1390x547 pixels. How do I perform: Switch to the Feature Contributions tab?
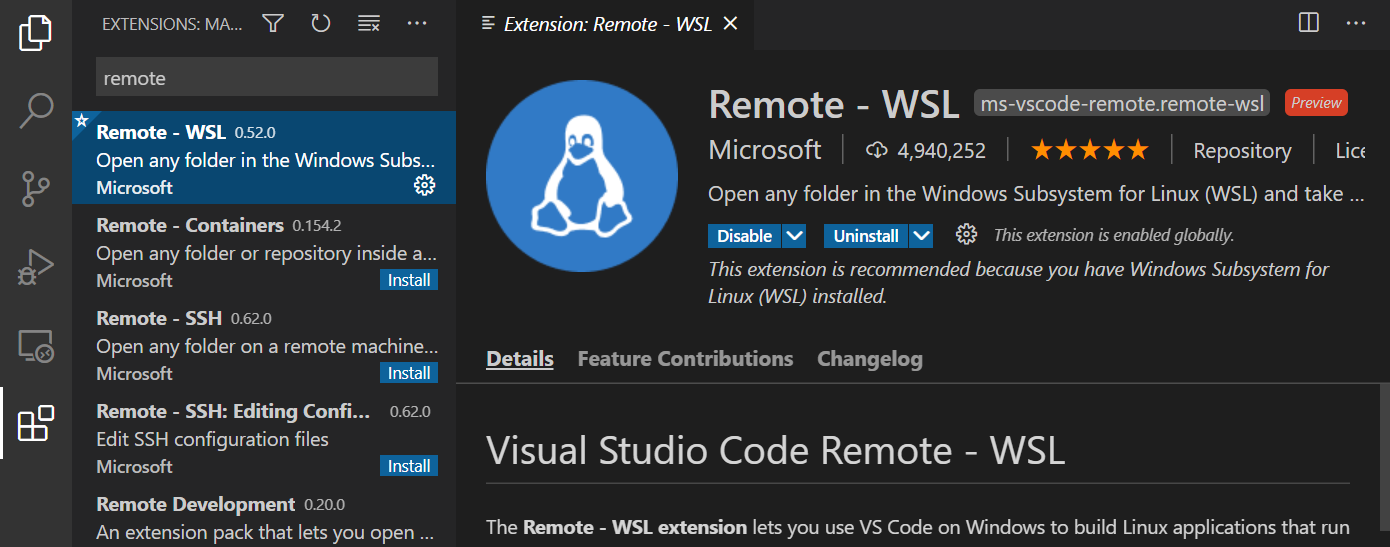[685, 358]
